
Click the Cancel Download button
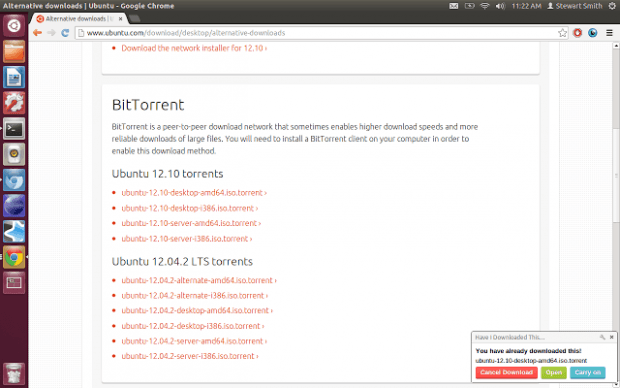tap(507, 373)
